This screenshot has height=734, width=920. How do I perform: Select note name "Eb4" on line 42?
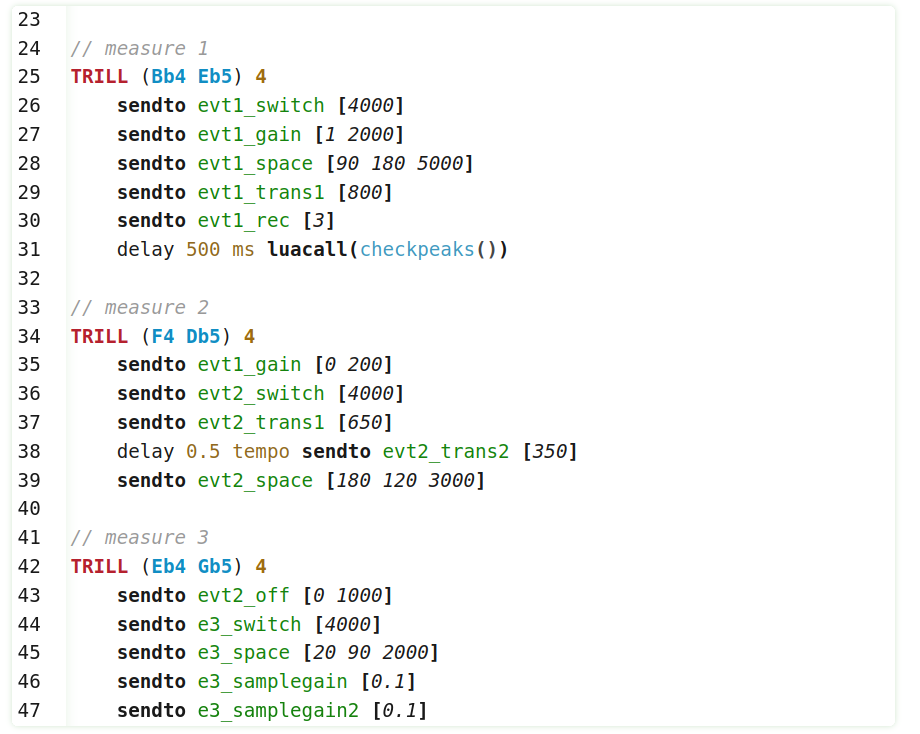pyautogui.click(x=168, y=566)
